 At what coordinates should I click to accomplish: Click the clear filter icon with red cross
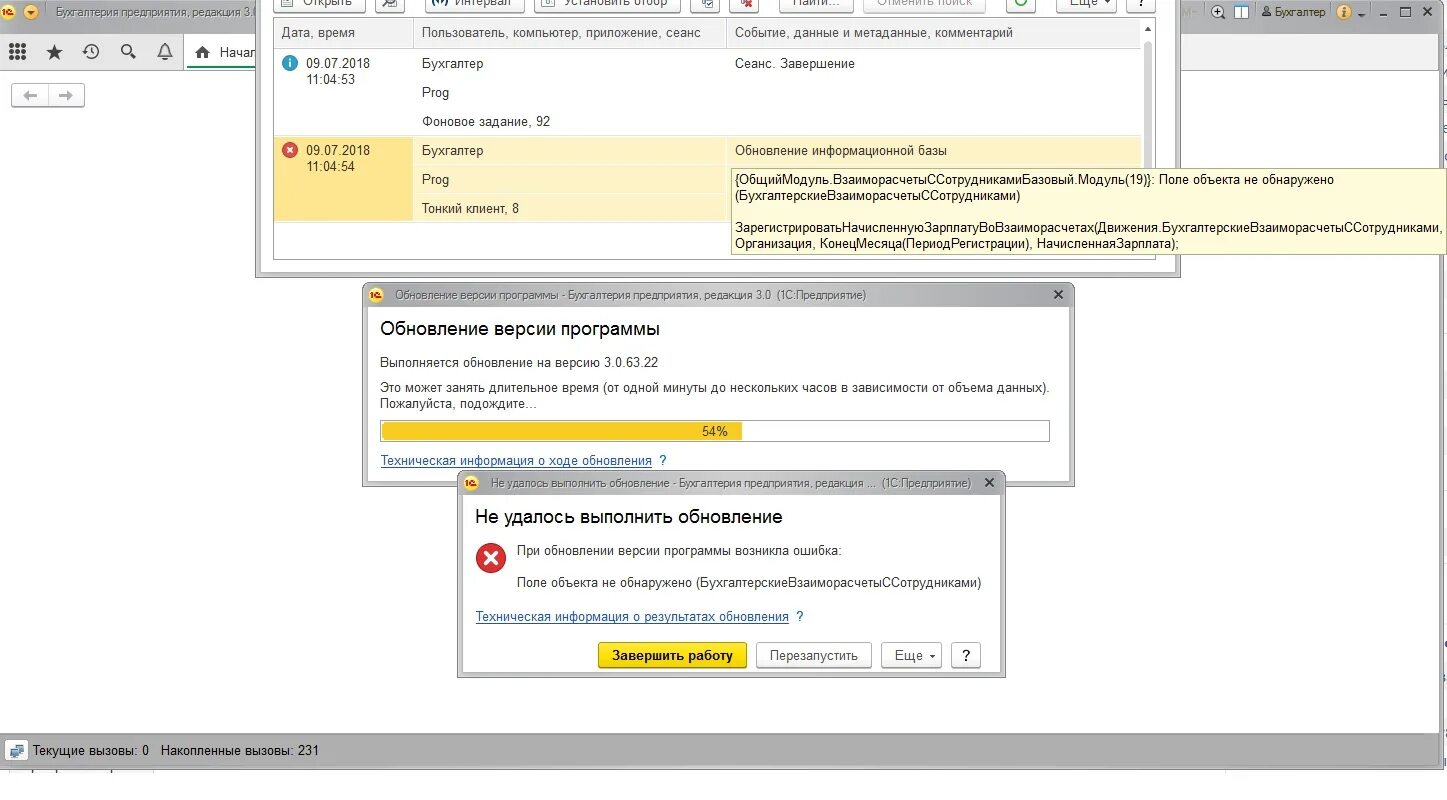coord(746,4)
